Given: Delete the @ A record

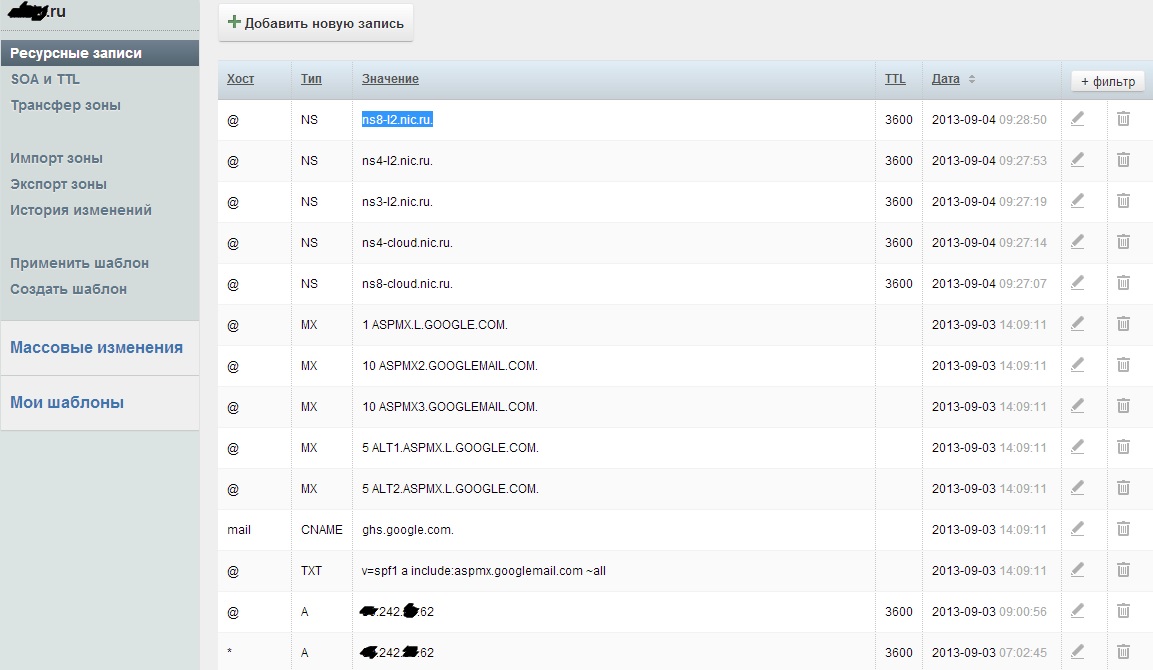Looking at the screenshot, I should (1123, 611).
